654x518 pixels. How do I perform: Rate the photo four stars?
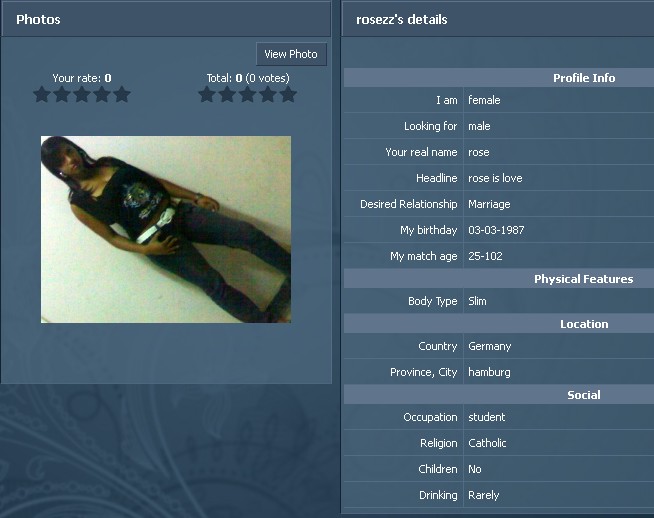[102, 94]
